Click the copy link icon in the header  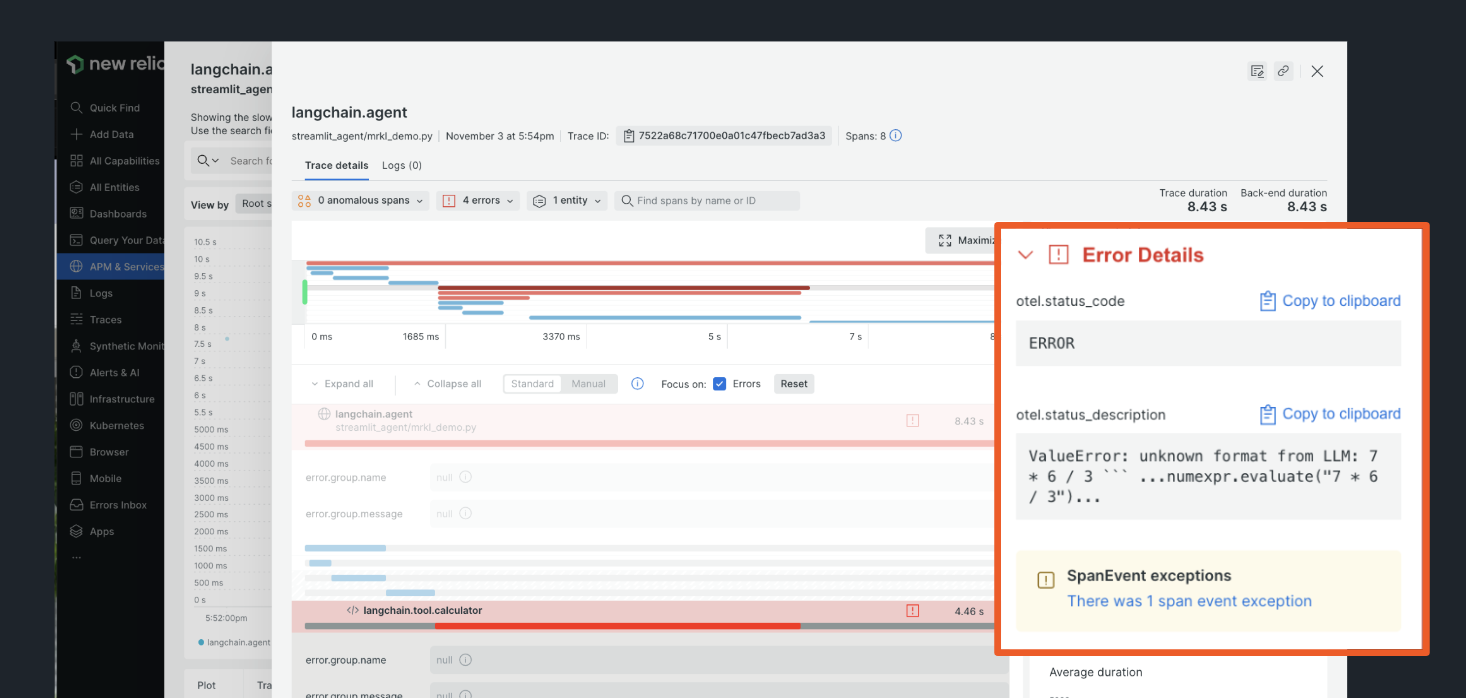pos(1284,71)
